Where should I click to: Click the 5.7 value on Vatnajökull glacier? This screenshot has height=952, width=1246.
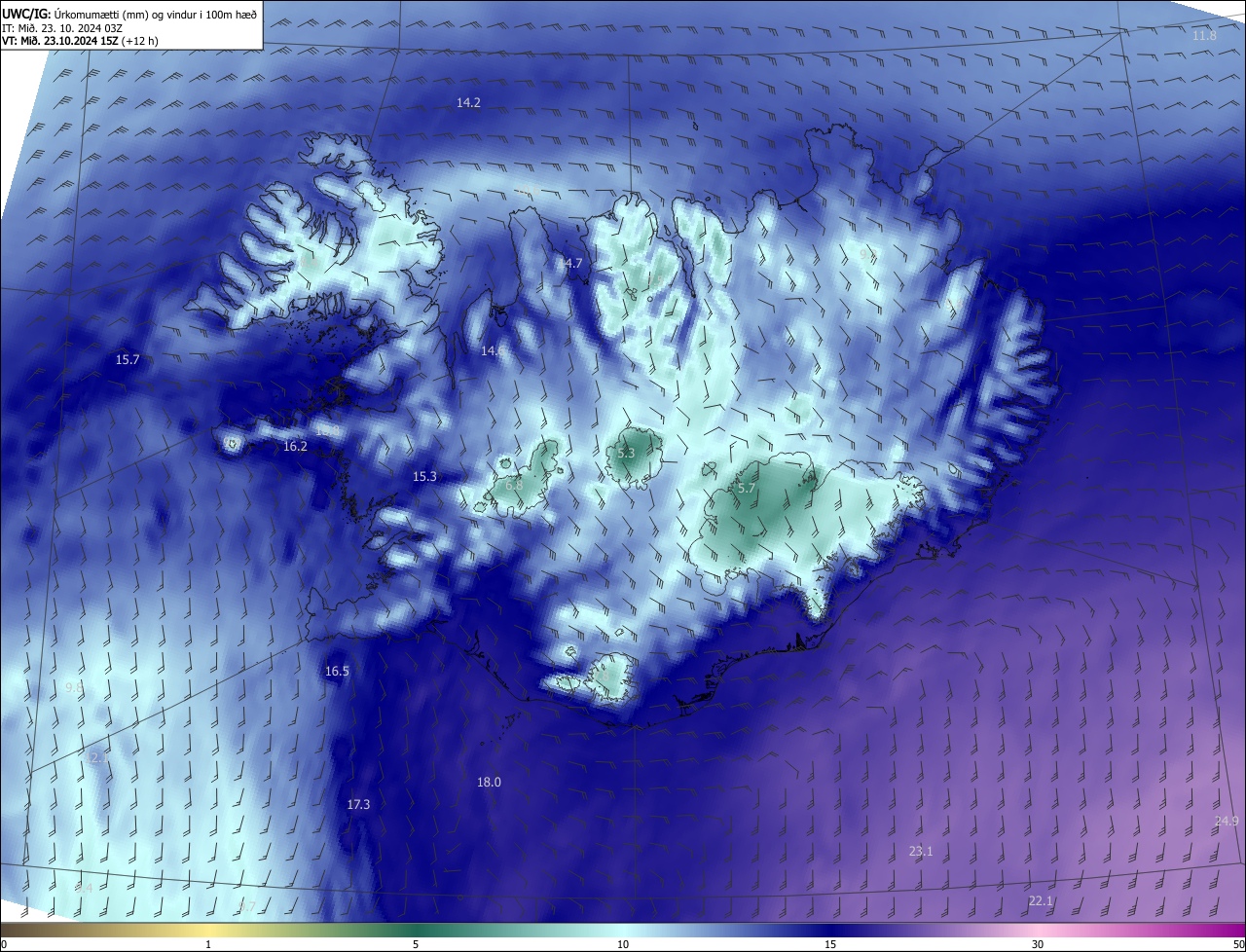click(x=747, y=489)
